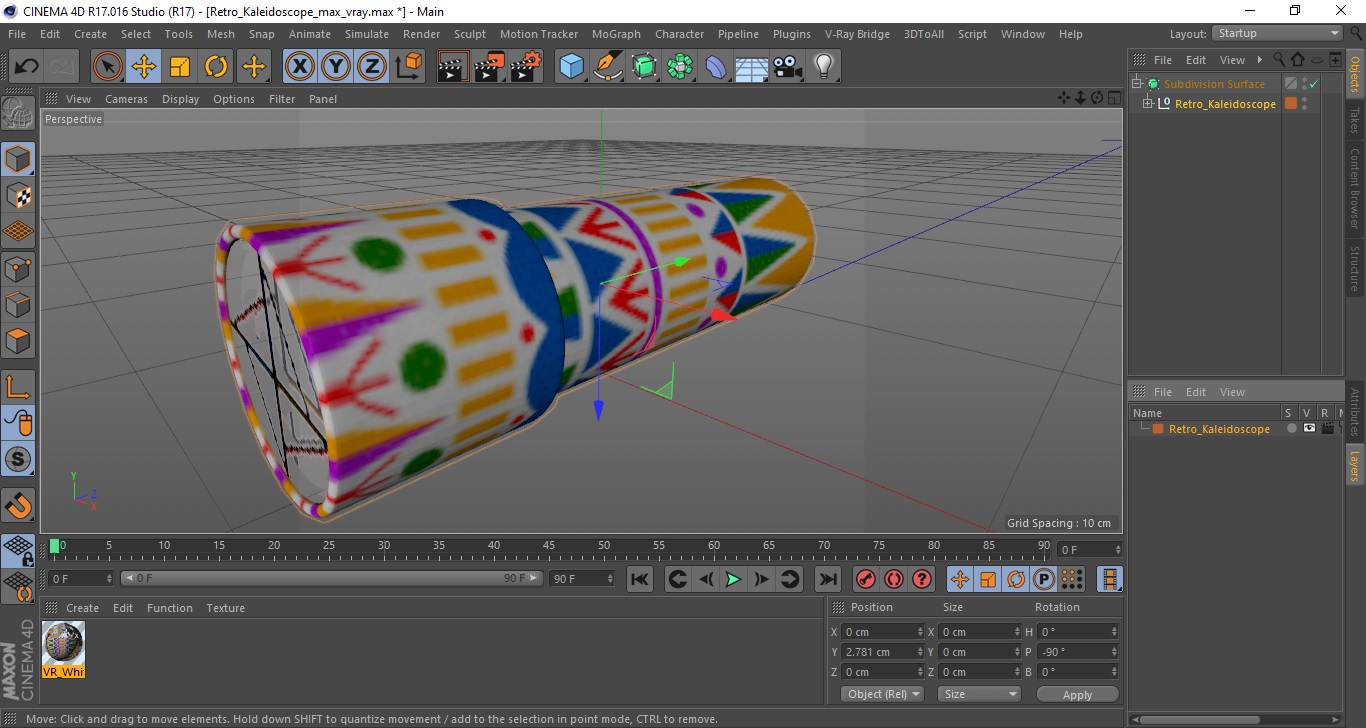Go to end of animation
1366x728 pixels.
pos(827,579)
